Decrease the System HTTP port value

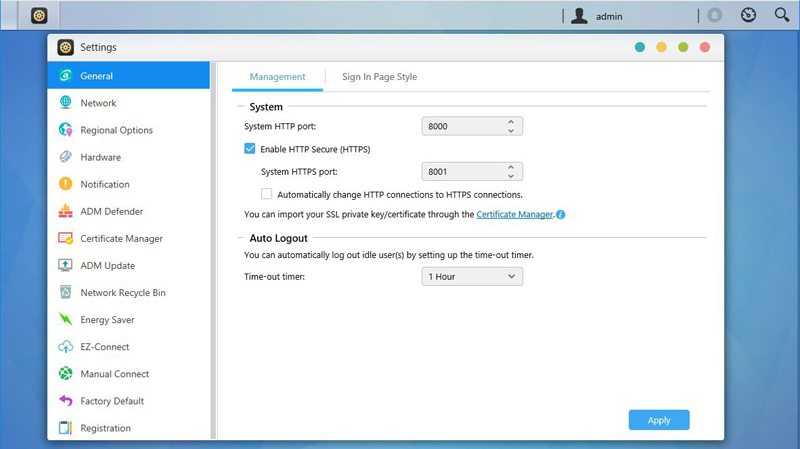(511, 131)
